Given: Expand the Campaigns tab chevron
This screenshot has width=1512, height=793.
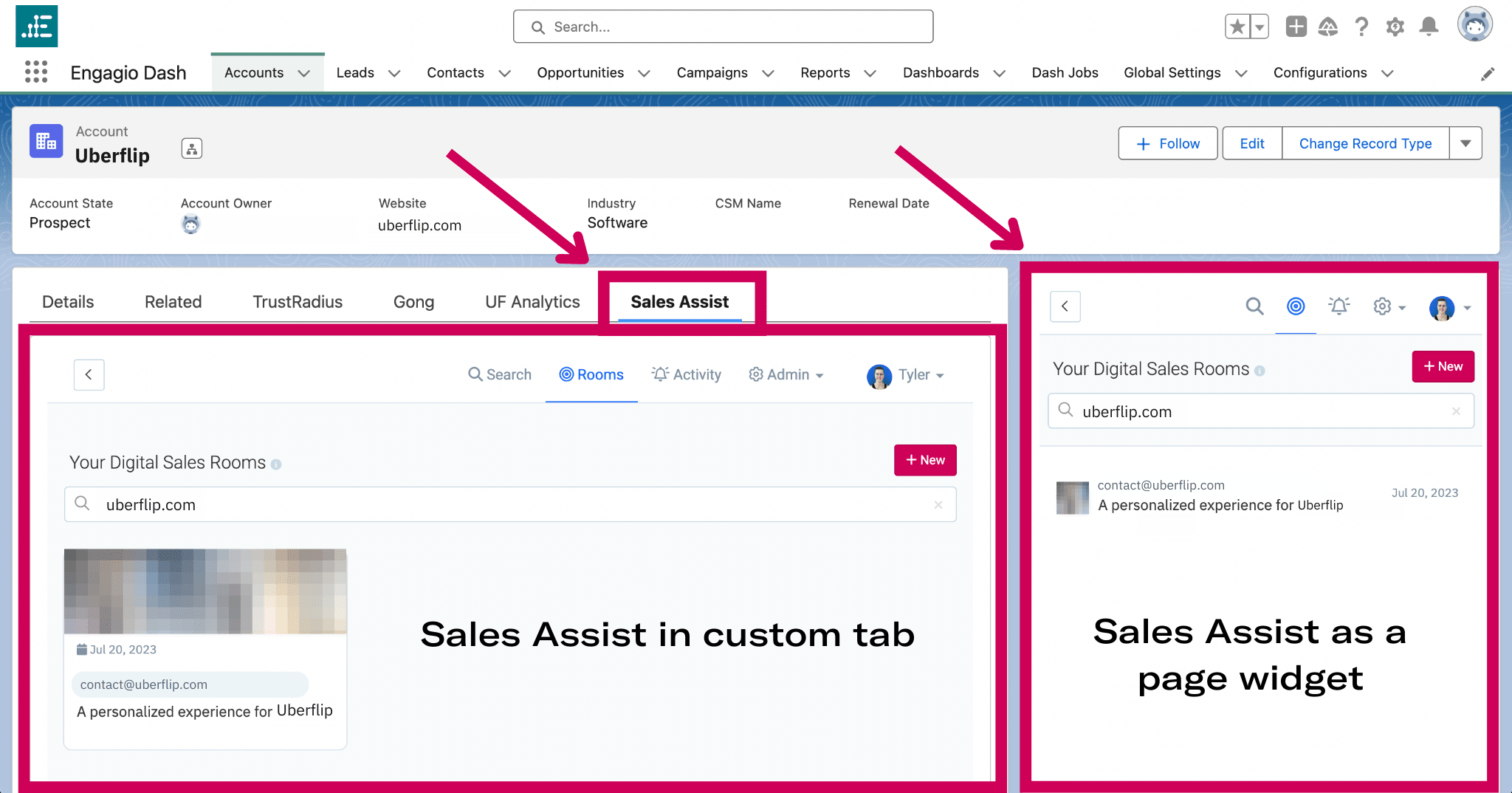Looking at the screenshot, I should [768, 73].
